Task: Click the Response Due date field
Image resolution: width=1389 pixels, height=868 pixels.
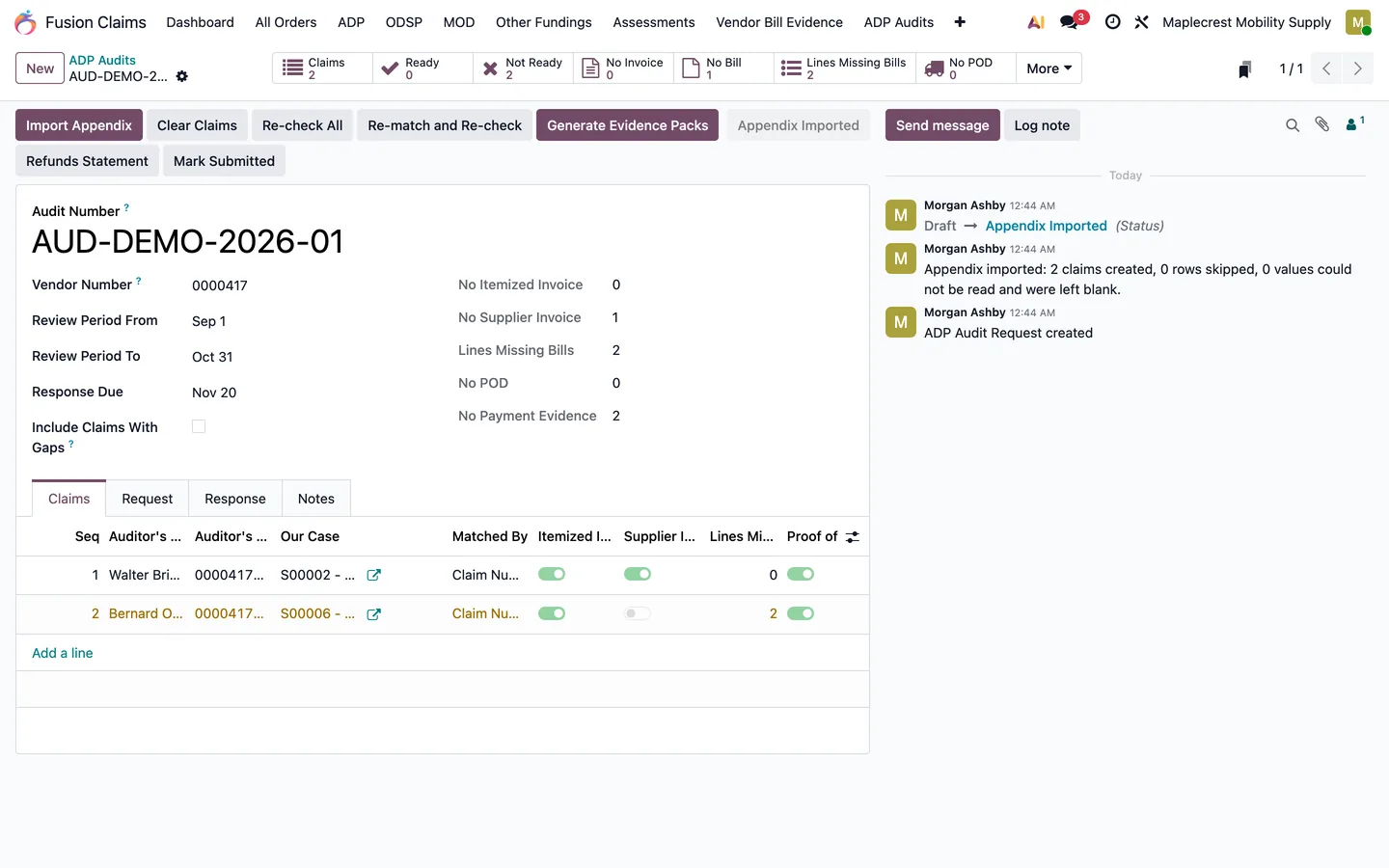Action: click(x=214, y=393)
